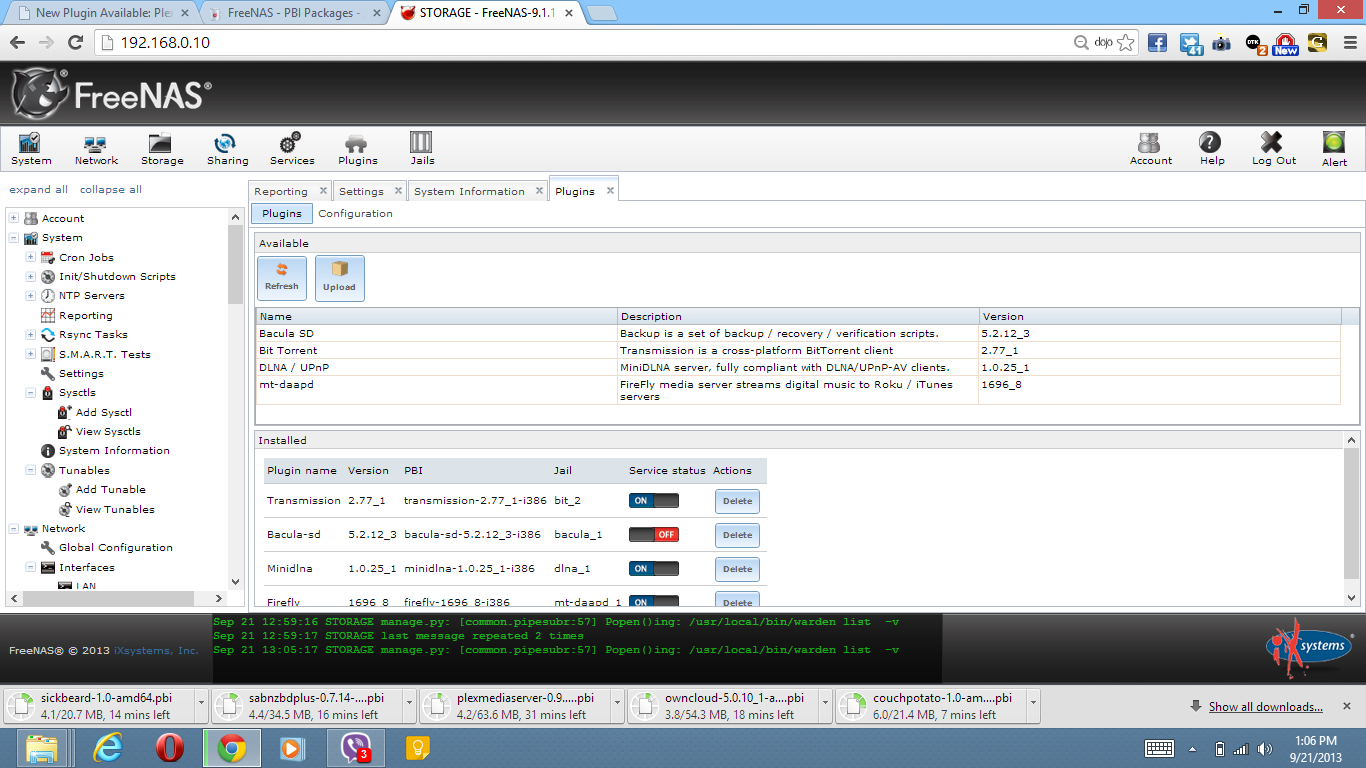Viewport: 1366px width, 768px height.
Task: Expand the Init/Shutdown Scripts node
Action: tap(31, 277)
